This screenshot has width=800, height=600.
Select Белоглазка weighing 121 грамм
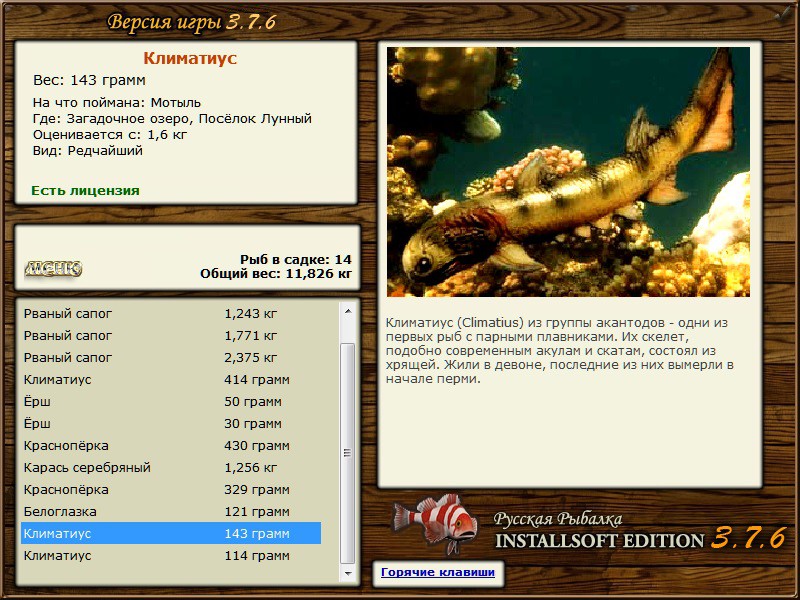pyautogui.click(x=171, y=511)
